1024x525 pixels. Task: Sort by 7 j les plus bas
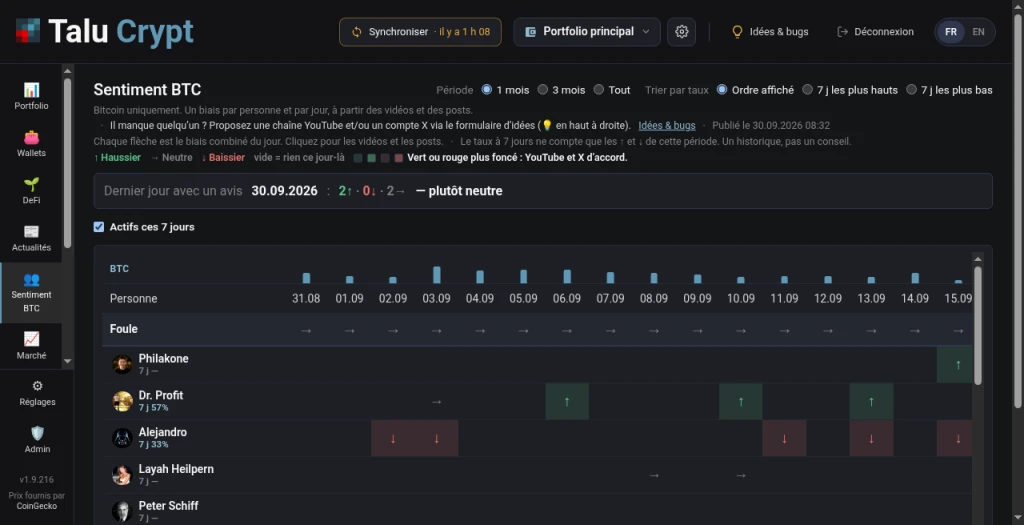(x=911, y=89)
